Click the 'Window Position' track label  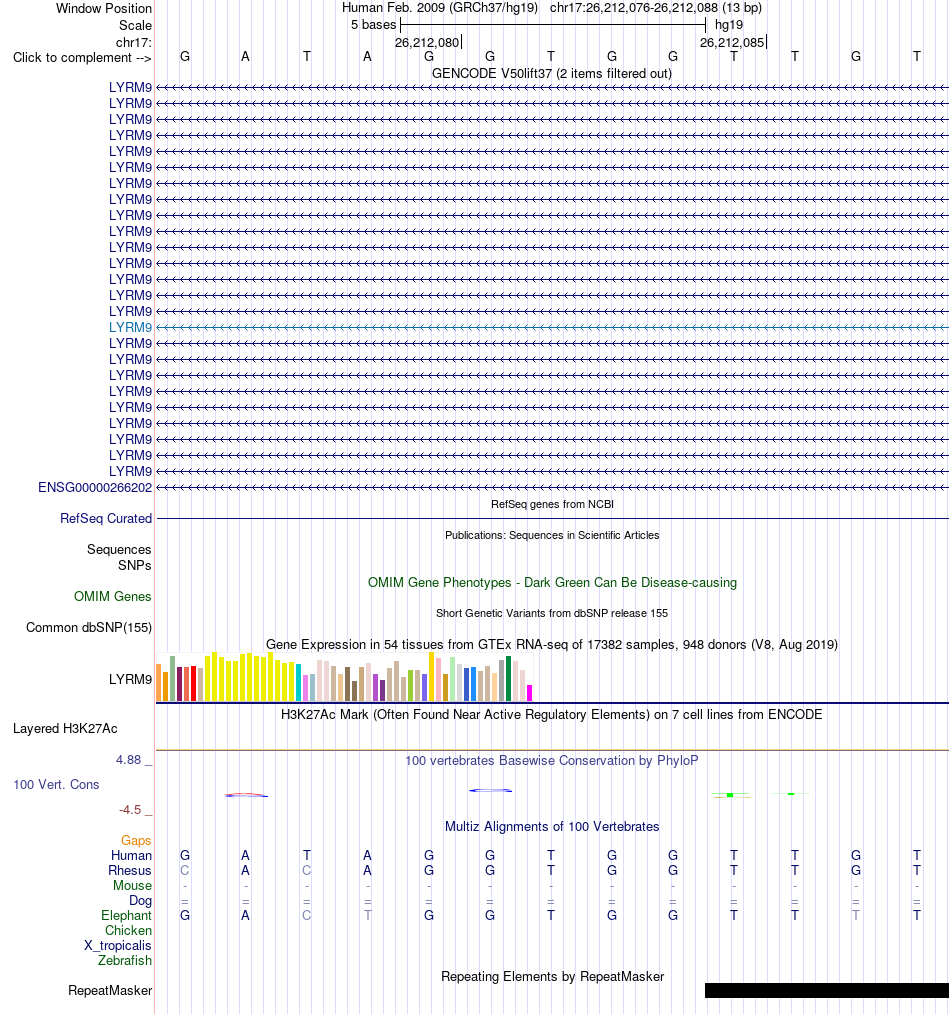pos(103,8)
